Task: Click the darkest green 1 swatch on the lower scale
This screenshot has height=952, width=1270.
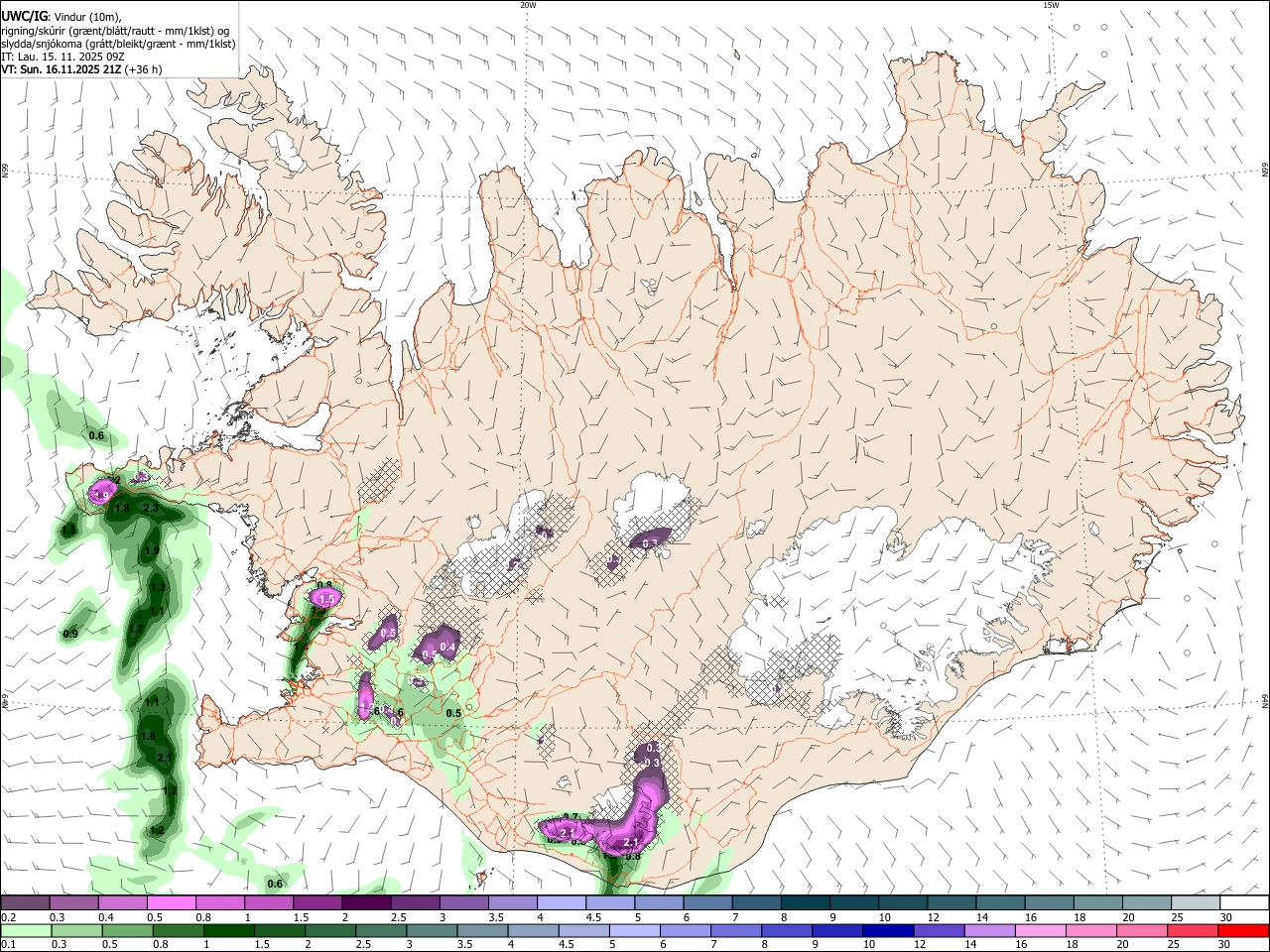Action: coord(222,930)
